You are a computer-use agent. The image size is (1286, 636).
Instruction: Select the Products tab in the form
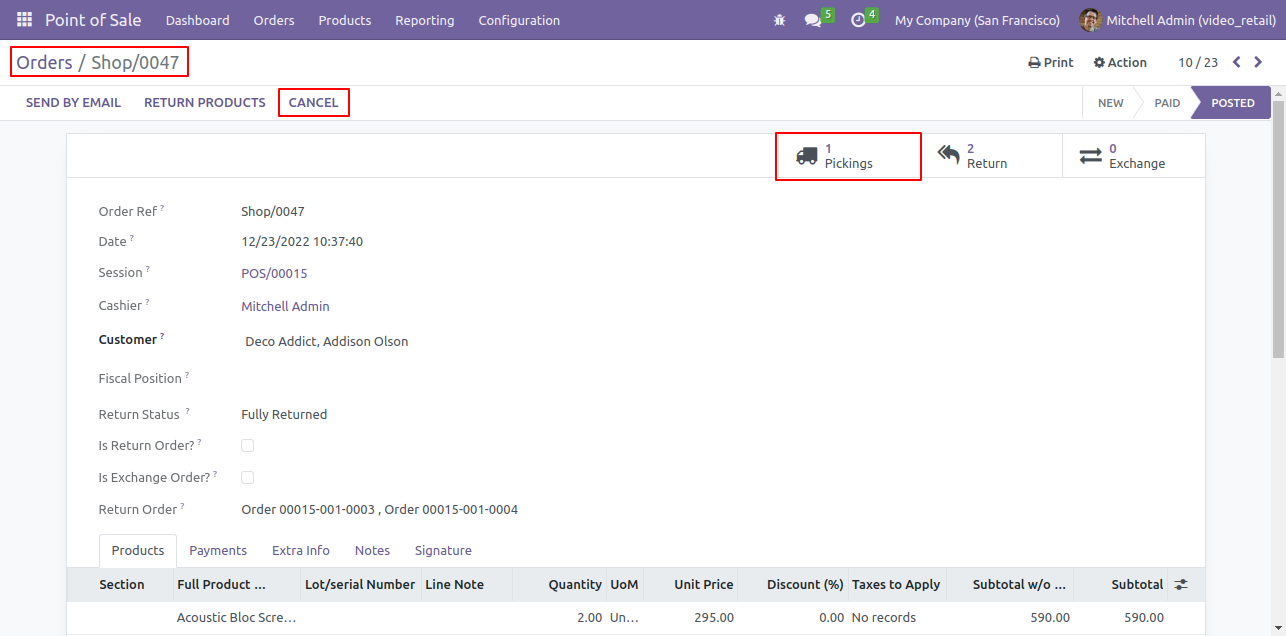[138, 550]
